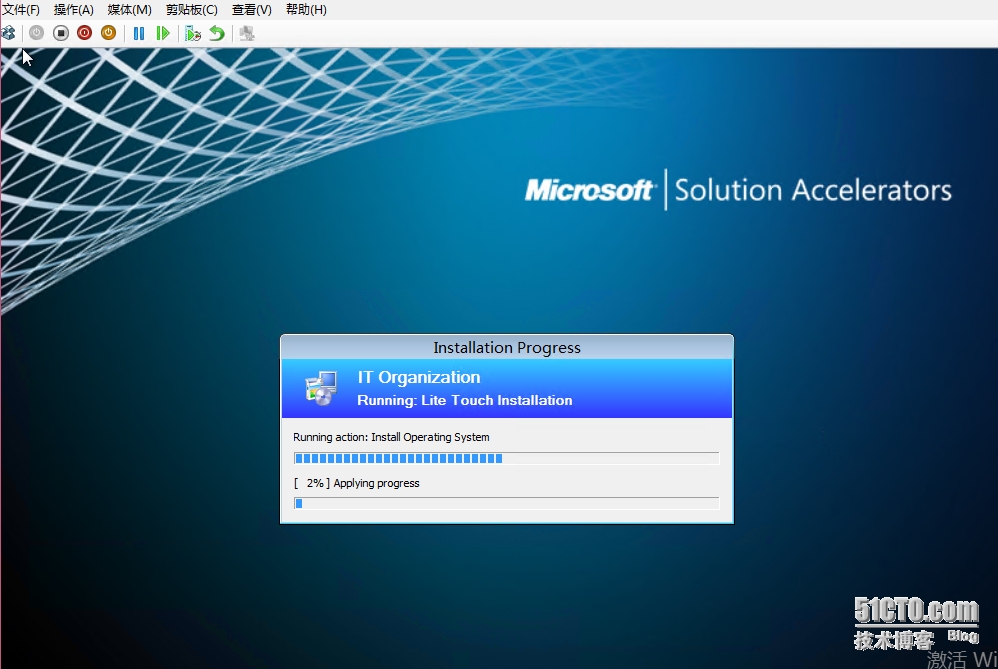Open the 剪贴板(C) menu

tap(192, 10)
